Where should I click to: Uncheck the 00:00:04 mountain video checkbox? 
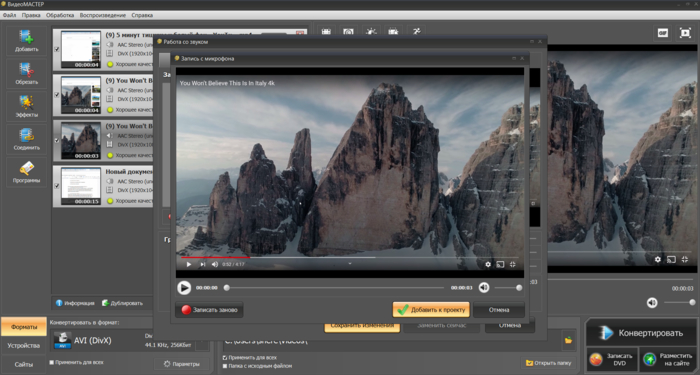[57, 95]
